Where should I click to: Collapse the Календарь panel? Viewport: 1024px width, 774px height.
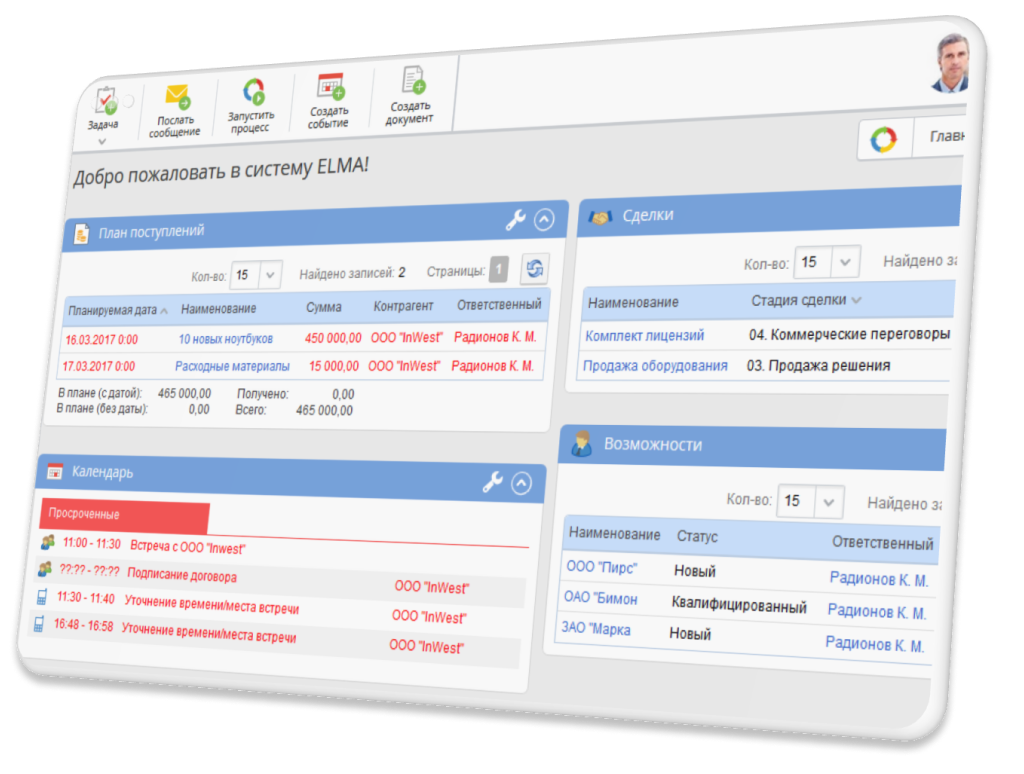pos(521,484)
